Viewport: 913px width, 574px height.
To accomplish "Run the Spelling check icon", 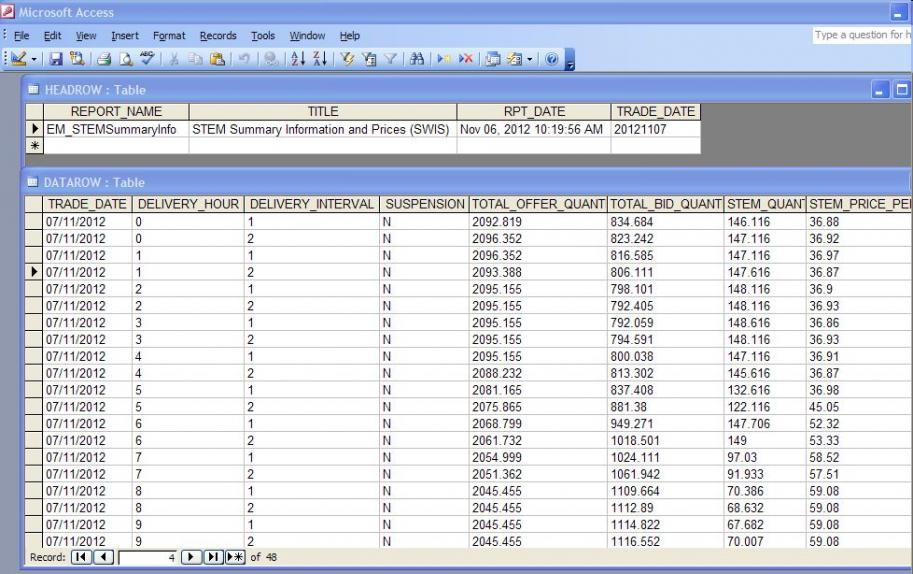I will pos(147,59).
